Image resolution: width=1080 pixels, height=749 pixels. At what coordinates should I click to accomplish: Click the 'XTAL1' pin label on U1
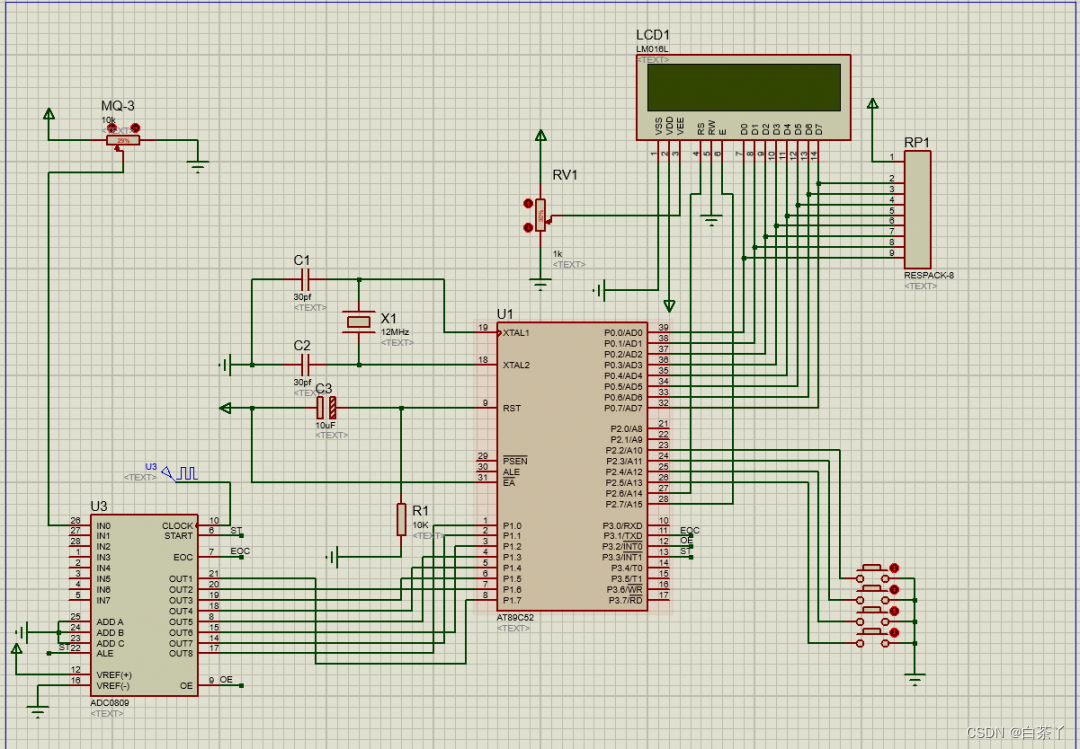pyautogui.click(x=516, y=333)
